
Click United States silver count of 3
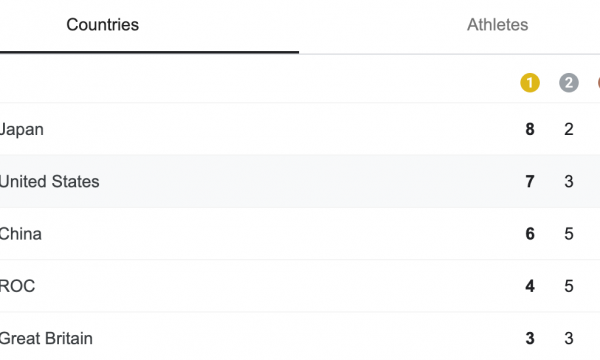(569, 181)
